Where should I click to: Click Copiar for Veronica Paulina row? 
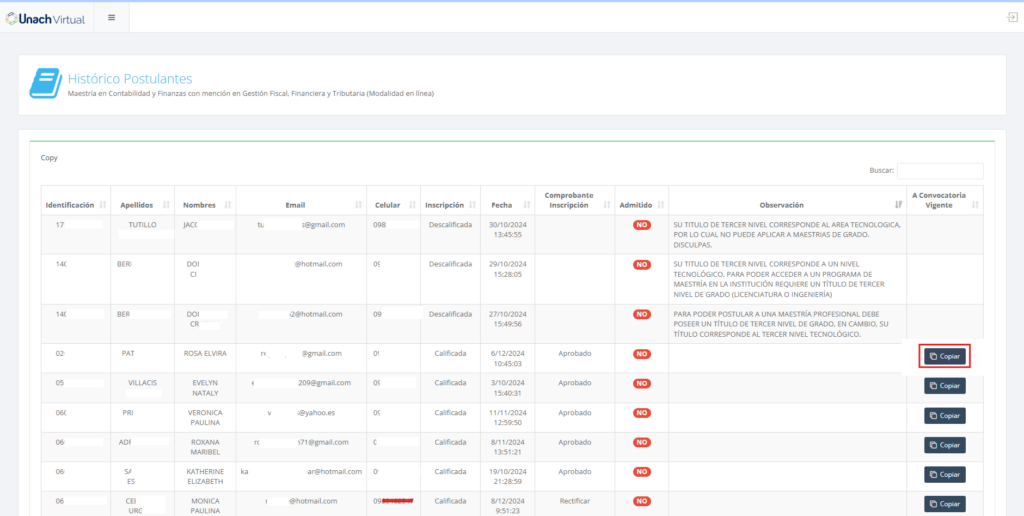(x=944, y=415)
